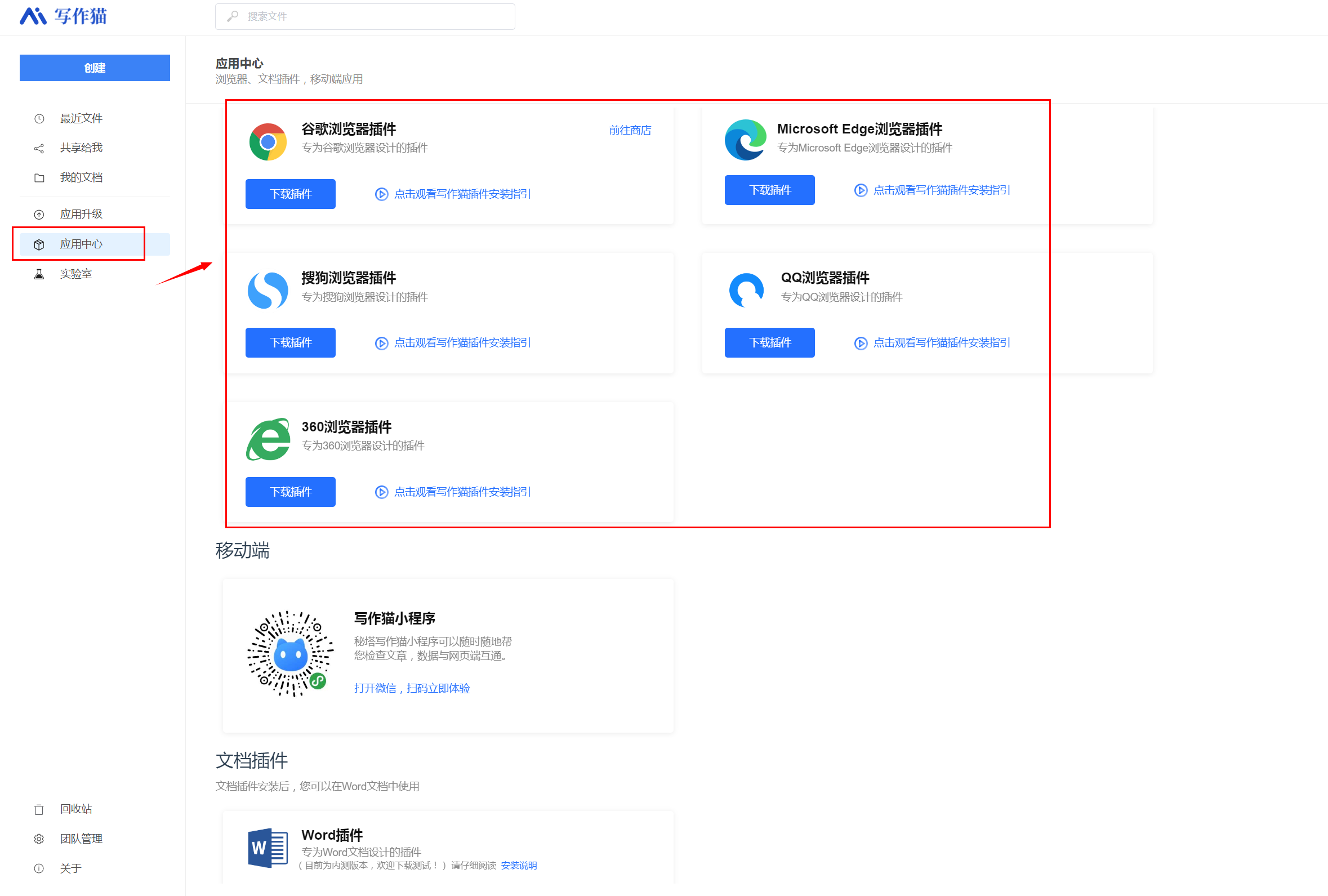Download the 360浏览器插件

click(290, 492)
